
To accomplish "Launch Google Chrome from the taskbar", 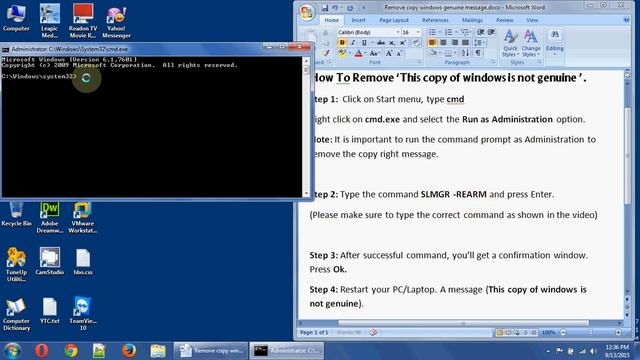I will coord(71,351).
